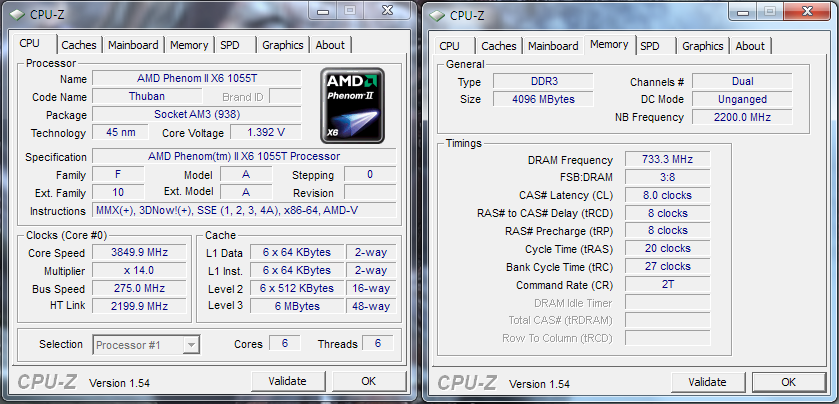839x404 pixels.
Task: Click OK in the right CPU-Z window
Action: (x=789, y=382)
